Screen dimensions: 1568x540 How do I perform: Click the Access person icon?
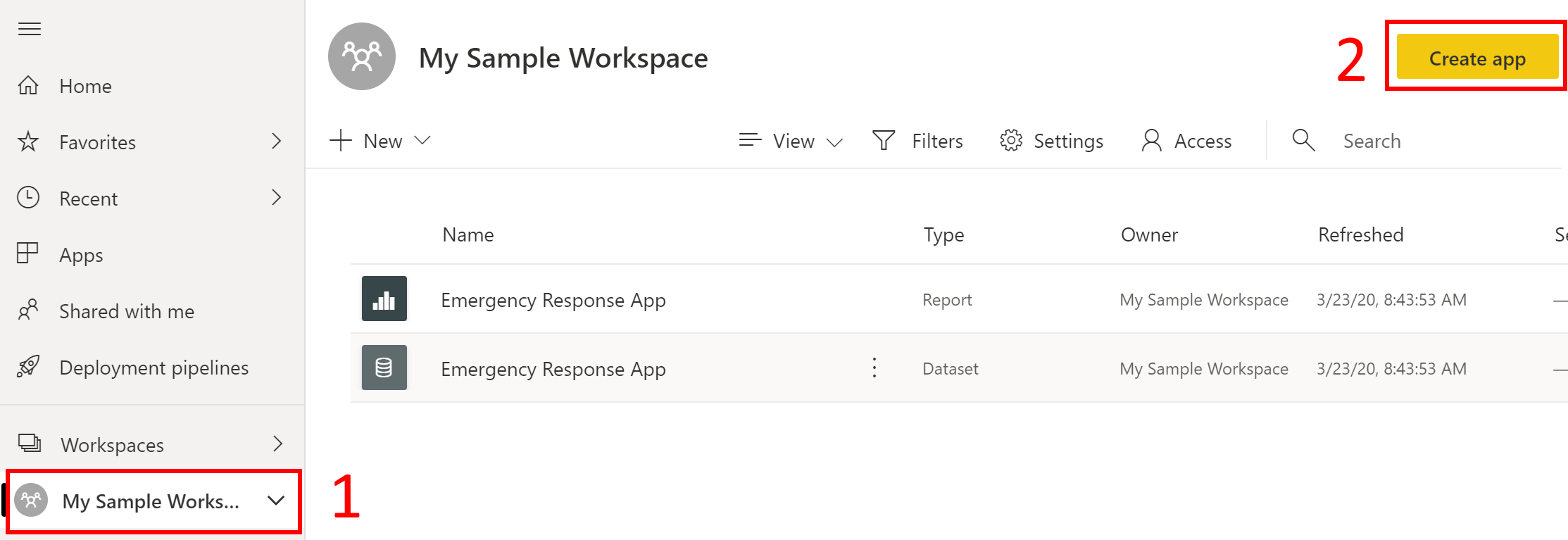tap(1152, 140)
